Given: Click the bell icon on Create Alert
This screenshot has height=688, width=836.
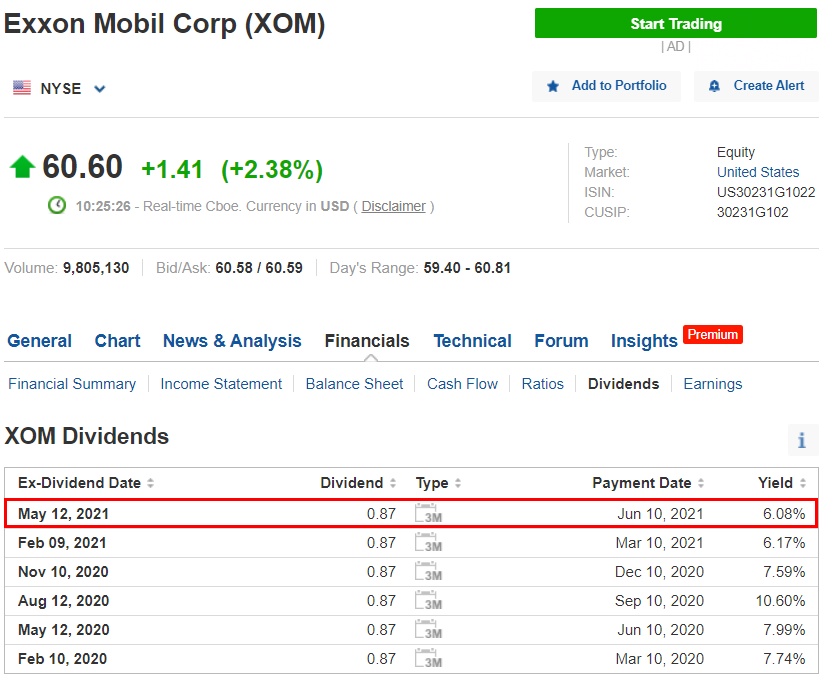Looking at the screenshot, I should coord(714,86).
